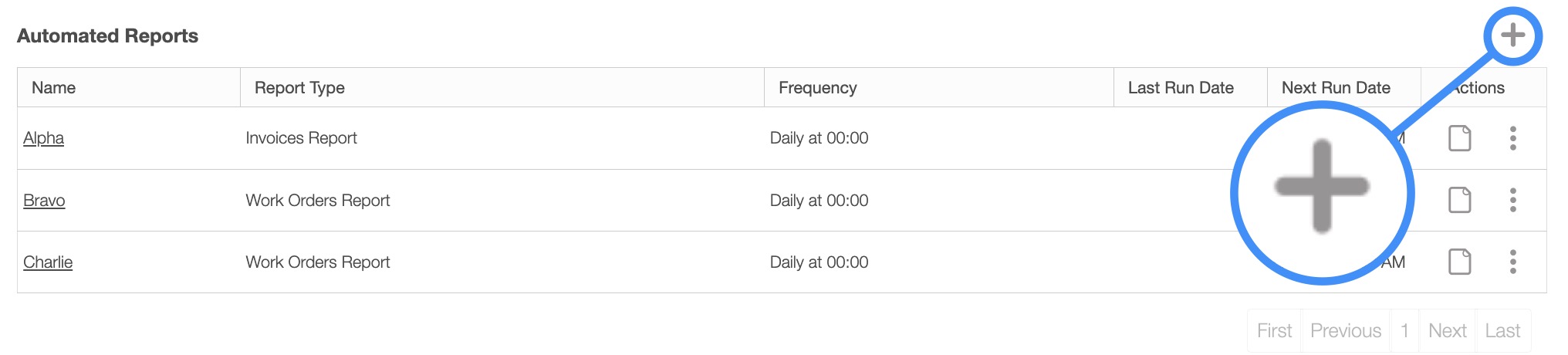Open the Alpha report link

point(43,138)
